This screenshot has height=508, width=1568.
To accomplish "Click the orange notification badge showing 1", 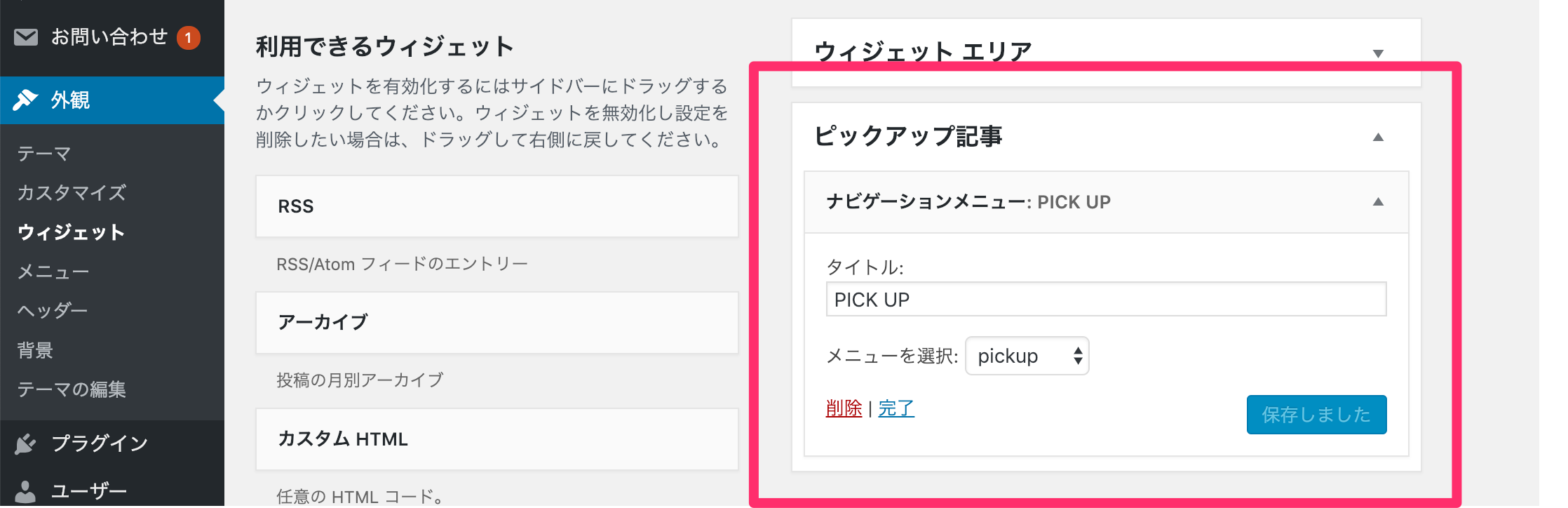I will click(188, 37).
